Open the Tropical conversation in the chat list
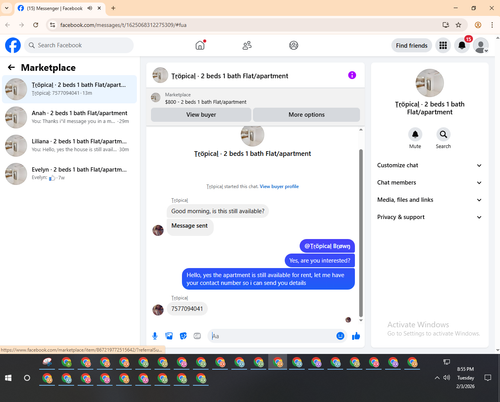The image size is (500, 402). (x=69, y=89)
